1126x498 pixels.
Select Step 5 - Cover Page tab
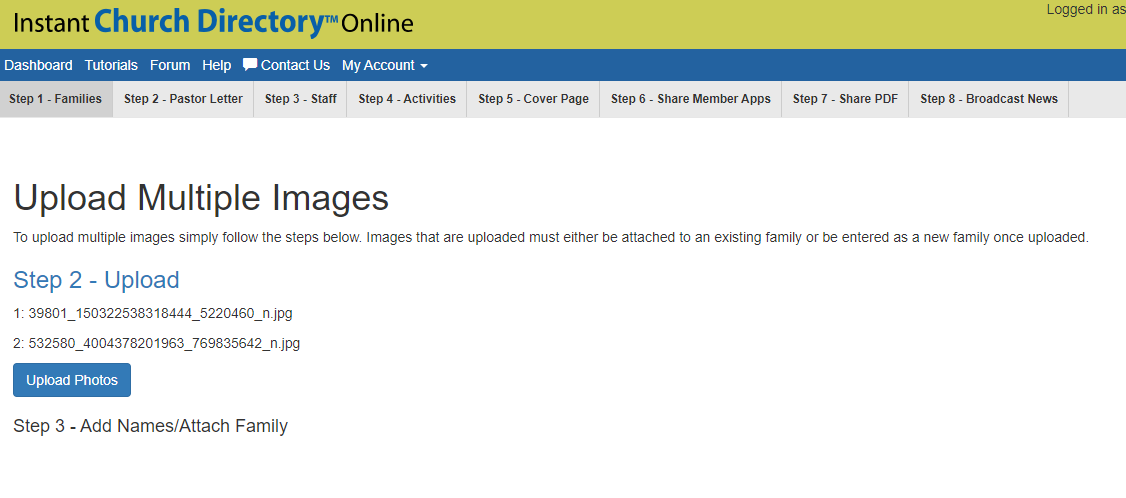534,99
